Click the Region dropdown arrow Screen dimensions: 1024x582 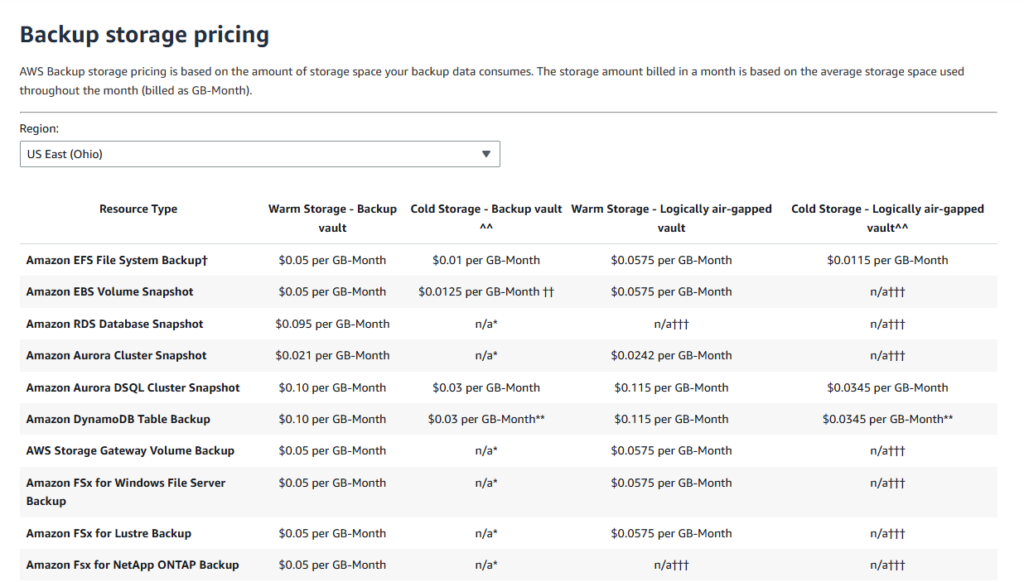[486, 154]
